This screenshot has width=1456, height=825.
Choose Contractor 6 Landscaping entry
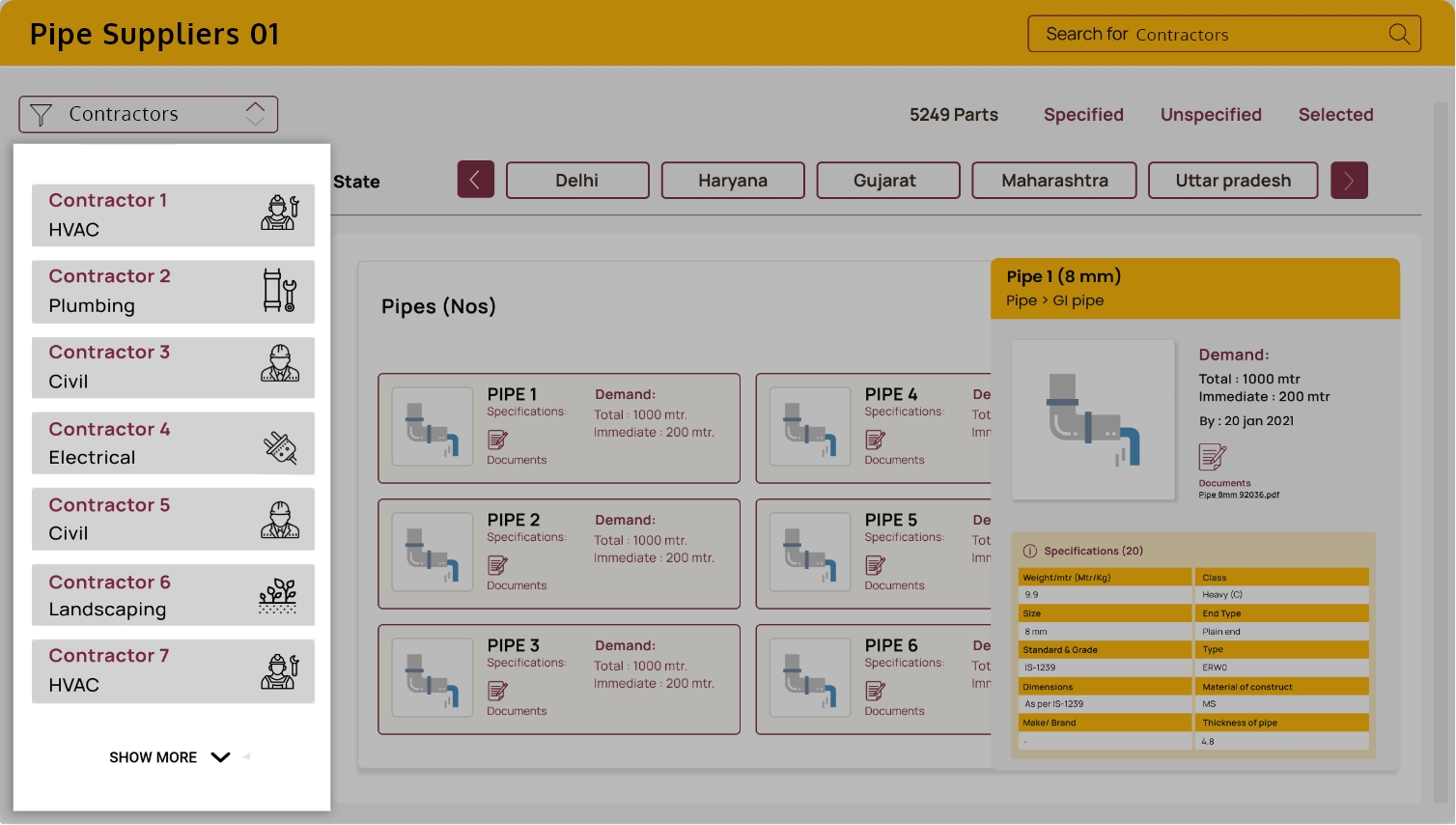pos(173,595)
